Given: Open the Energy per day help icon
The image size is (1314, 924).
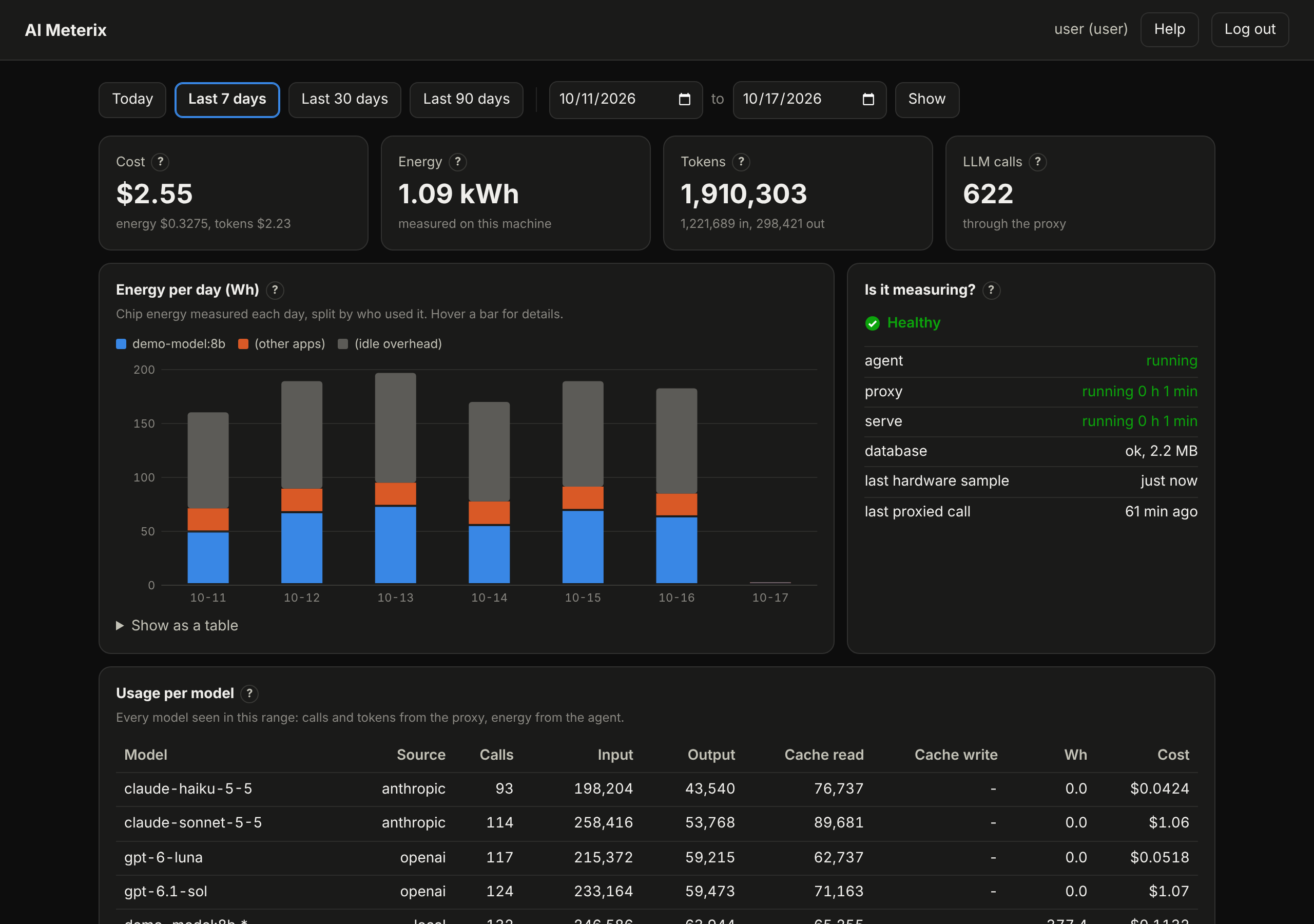Looking at the screenshot, I should [x=275, y=290].
